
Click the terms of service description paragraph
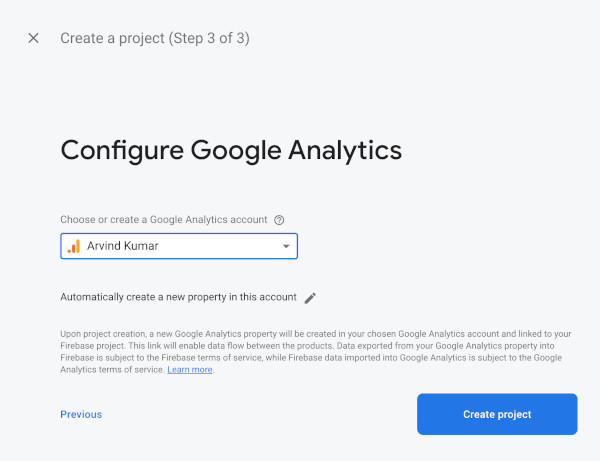point(316,352)
